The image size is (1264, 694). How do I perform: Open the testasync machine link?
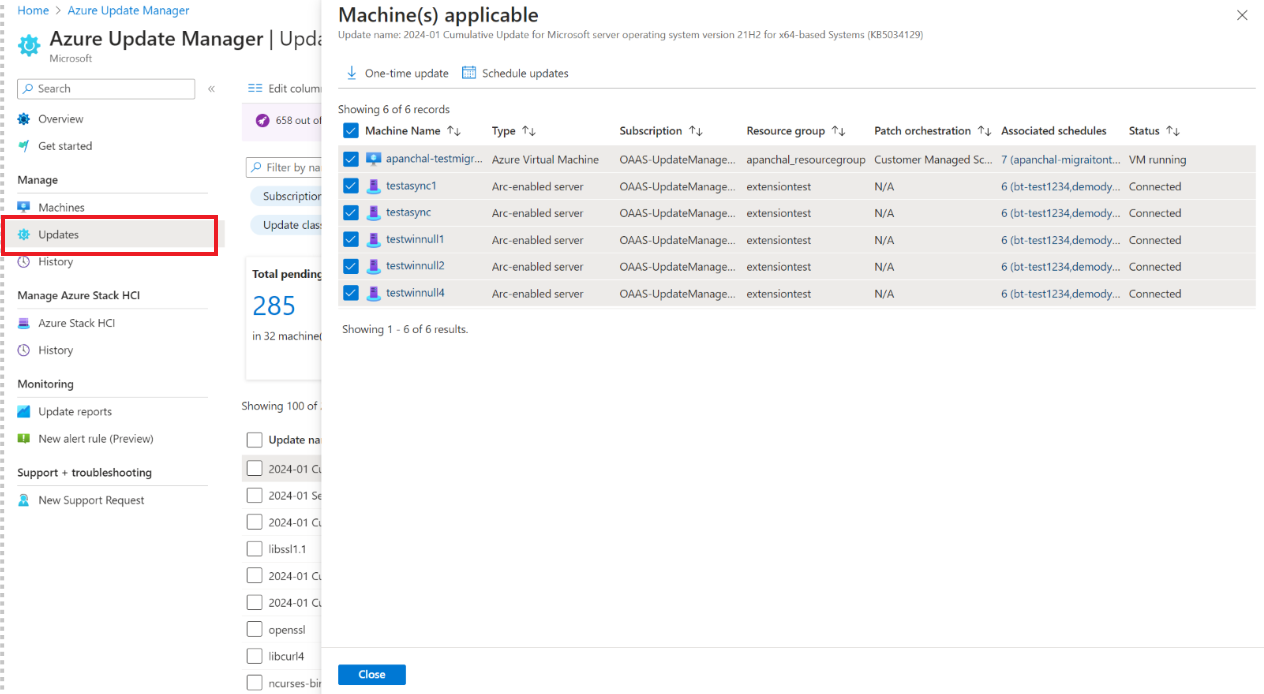point(408,213)
